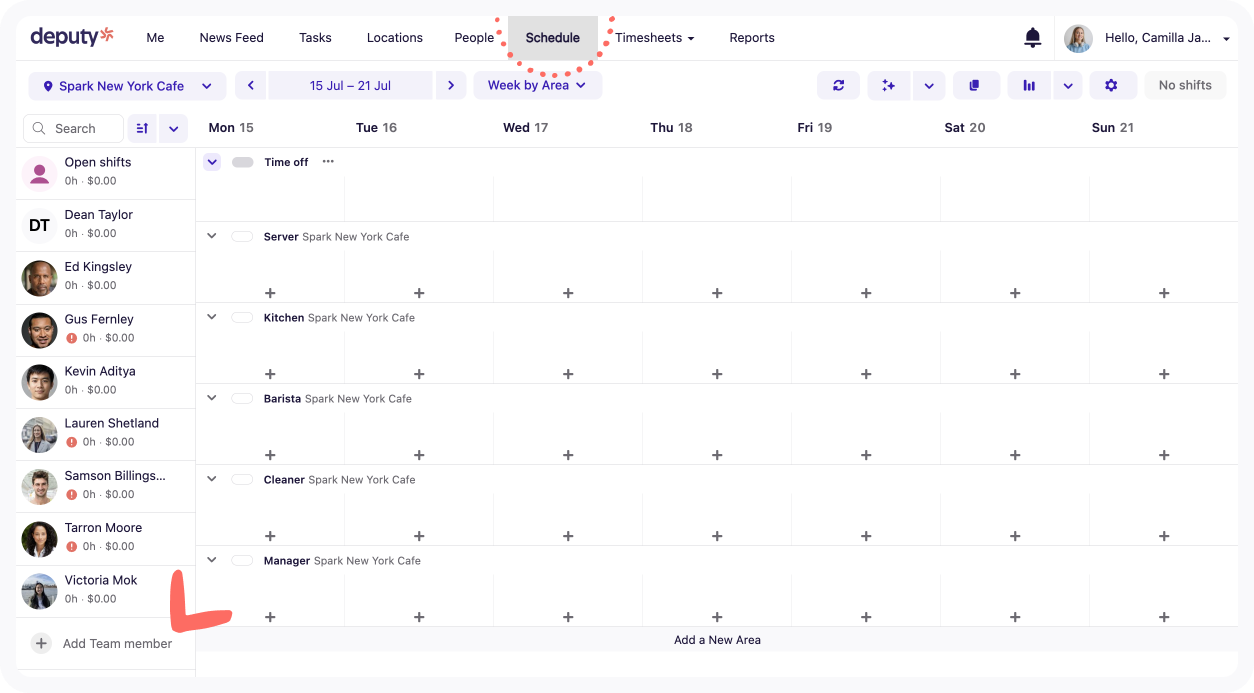This screenshot has height=693, width=1254.
Task: Open the copy schedule icon
Action: [x=976, y=85]
